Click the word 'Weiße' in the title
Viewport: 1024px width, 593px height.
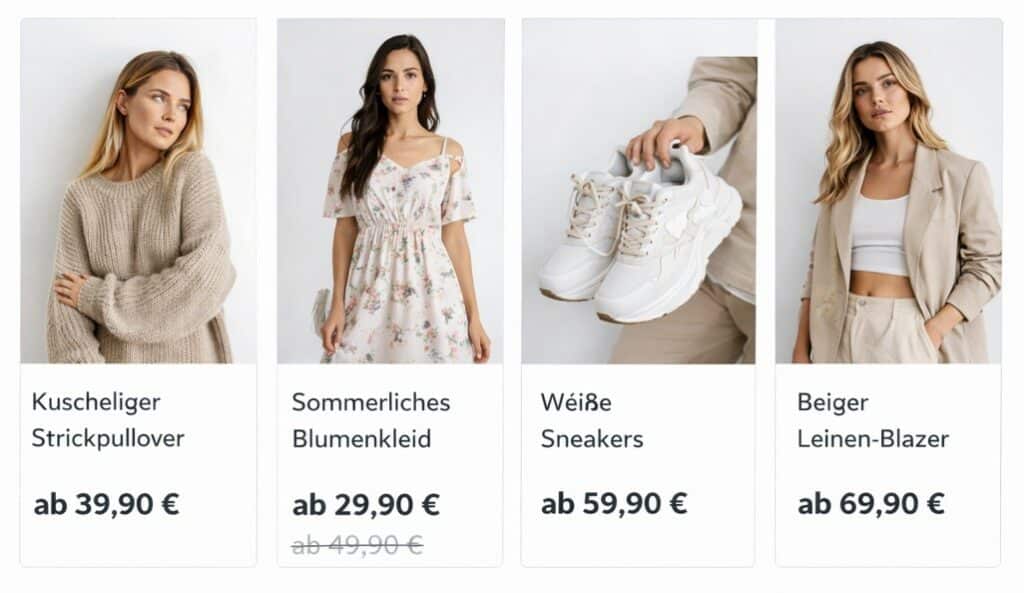coord(576,402)
